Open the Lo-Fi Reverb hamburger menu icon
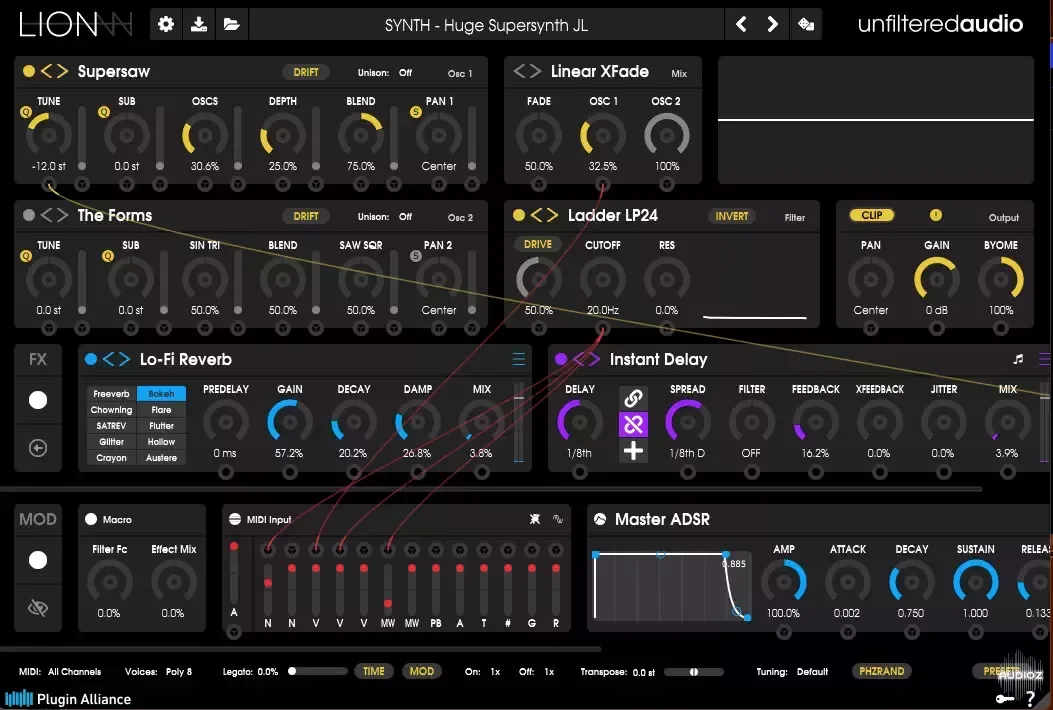1053x710 pixels. 518,359
